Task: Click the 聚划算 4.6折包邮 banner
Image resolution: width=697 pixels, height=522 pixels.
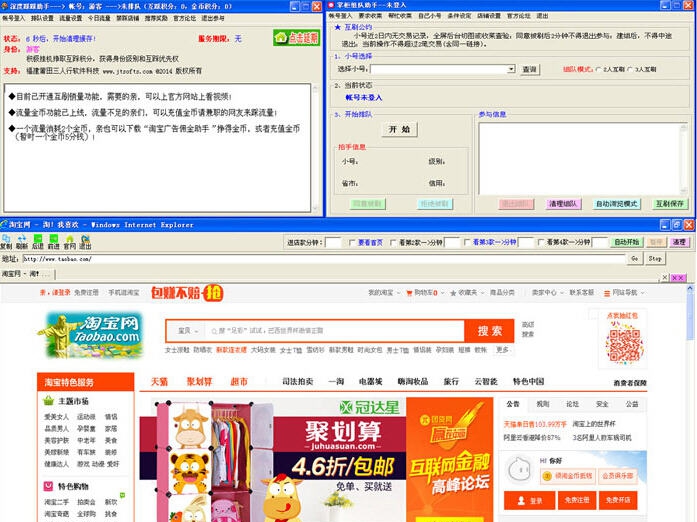Action: 272,460
